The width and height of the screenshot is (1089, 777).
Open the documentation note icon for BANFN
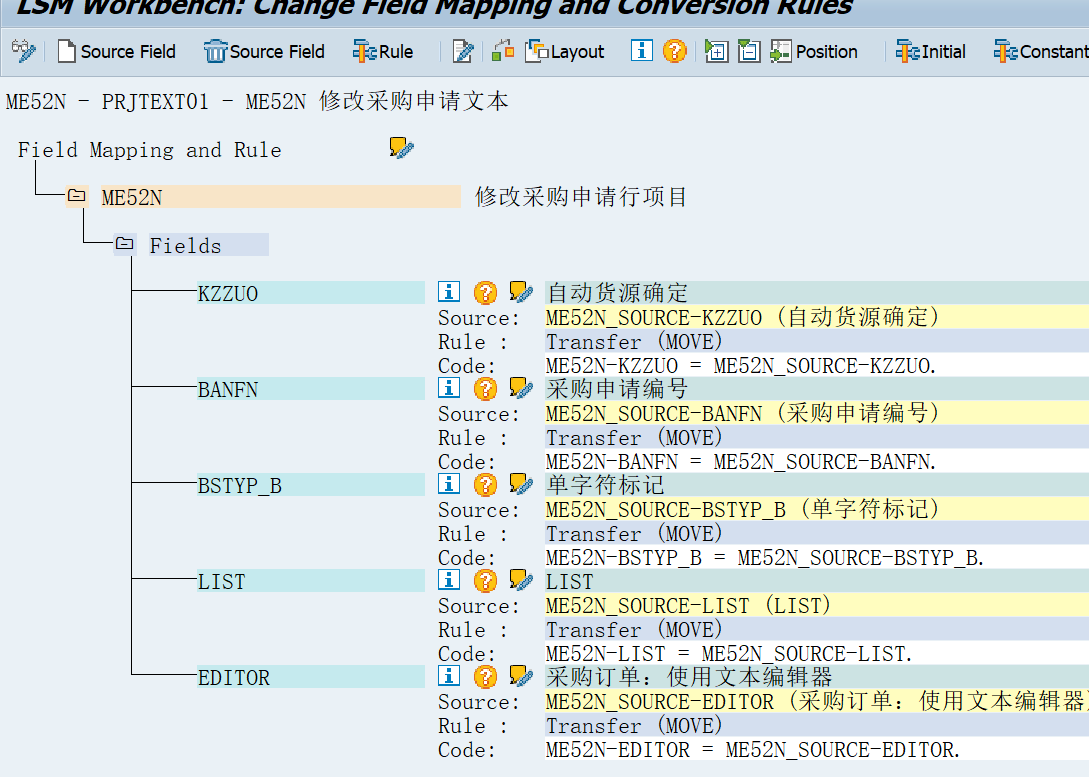click(x=521, y=387)
